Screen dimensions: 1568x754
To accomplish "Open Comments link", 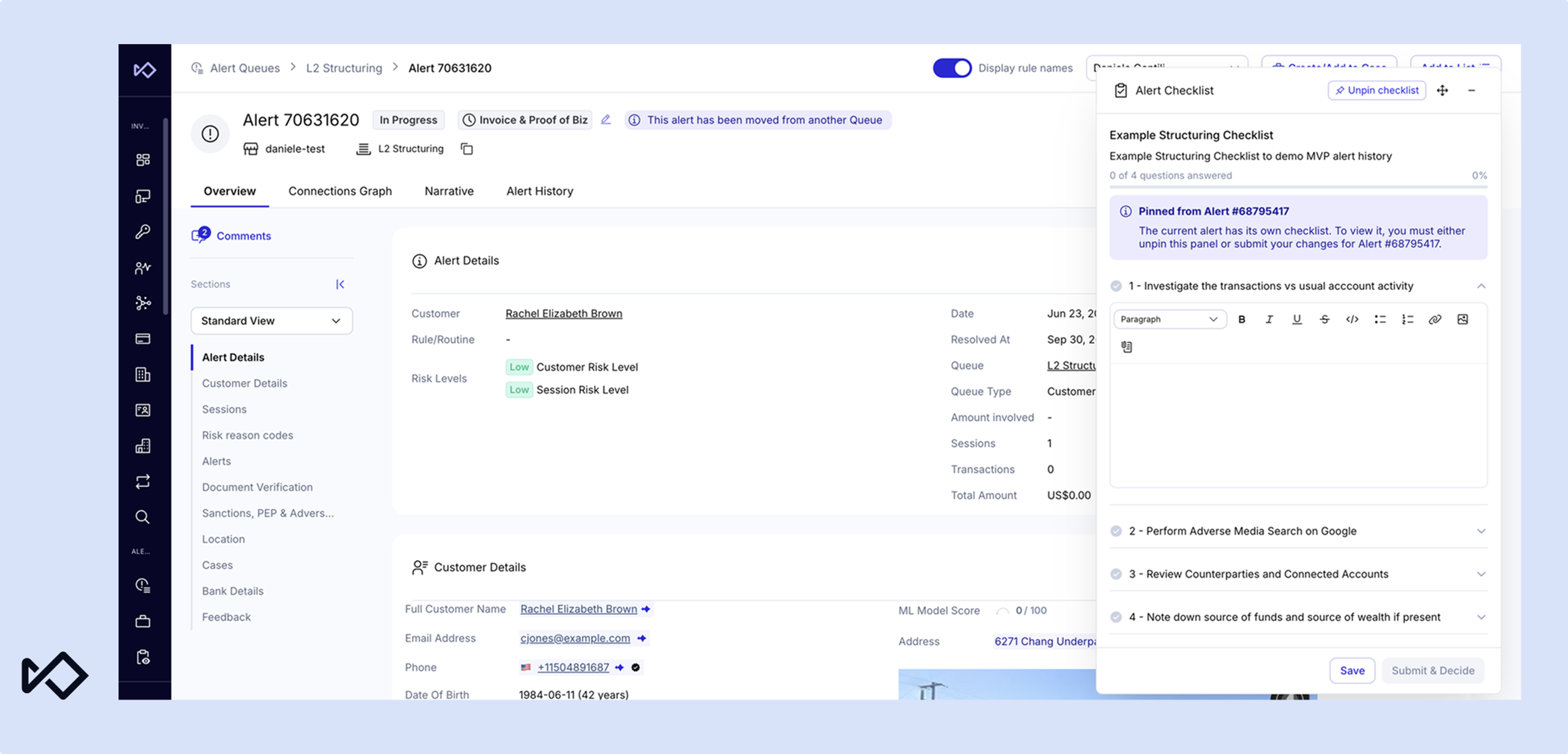I will (243, 236).
